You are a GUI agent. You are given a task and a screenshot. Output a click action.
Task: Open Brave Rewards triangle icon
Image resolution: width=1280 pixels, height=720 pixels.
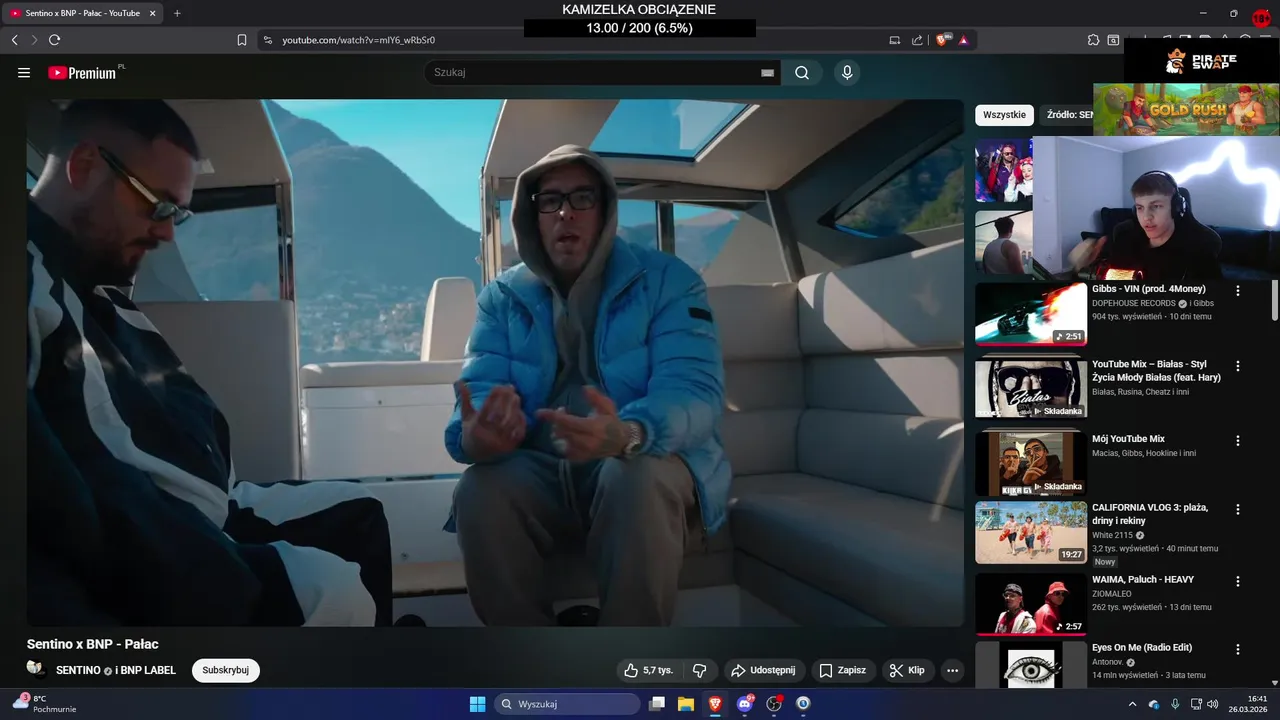(x=964, y=40)
